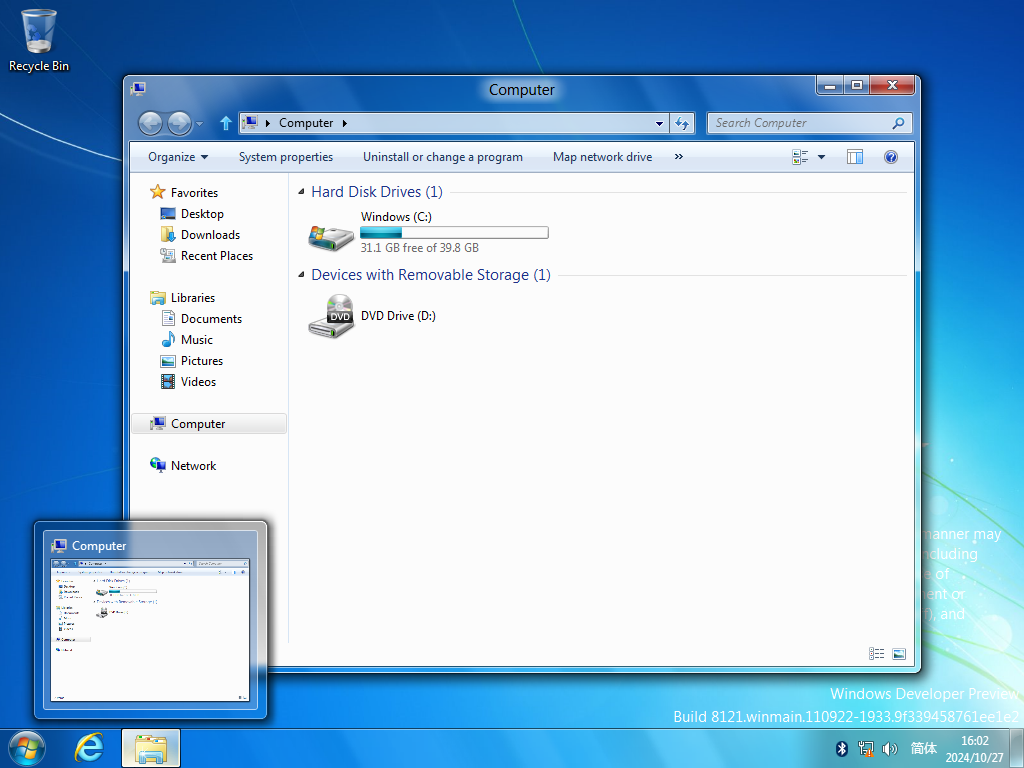Click Map network drive
1024x768 pixels.
602,157
